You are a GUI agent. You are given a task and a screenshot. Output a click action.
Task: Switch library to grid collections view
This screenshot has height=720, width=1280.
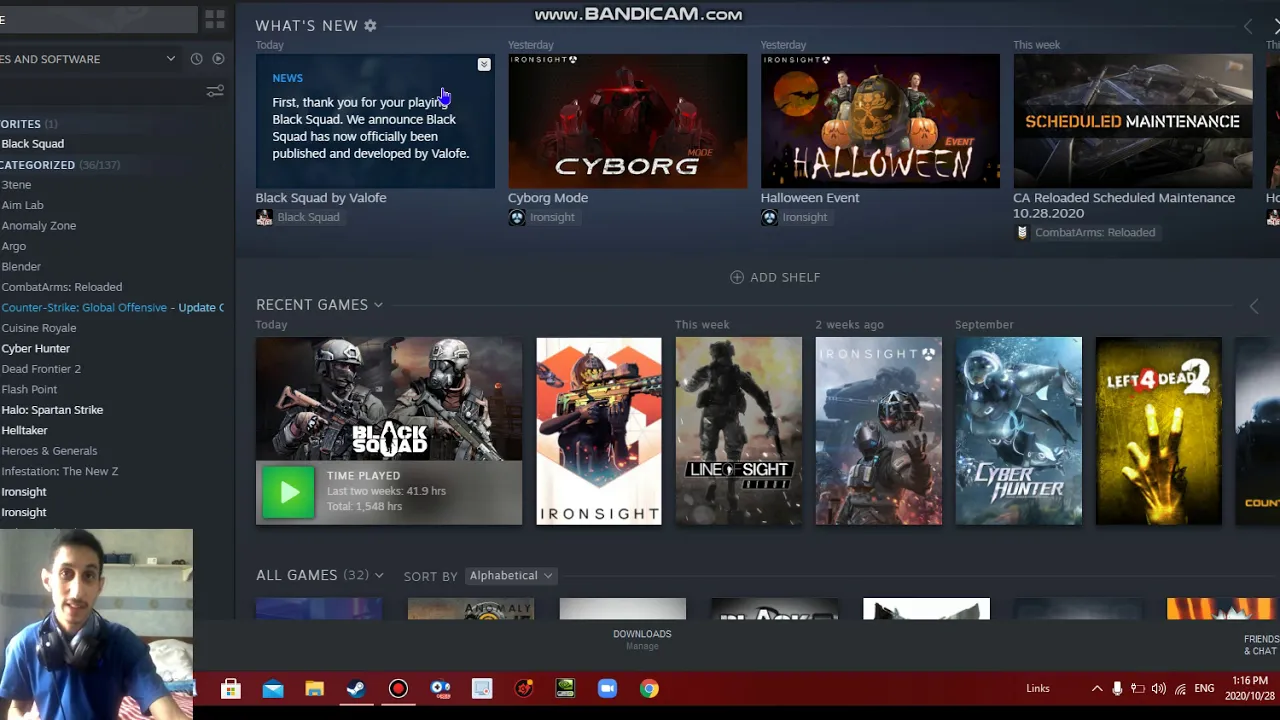tap(214, 19)
